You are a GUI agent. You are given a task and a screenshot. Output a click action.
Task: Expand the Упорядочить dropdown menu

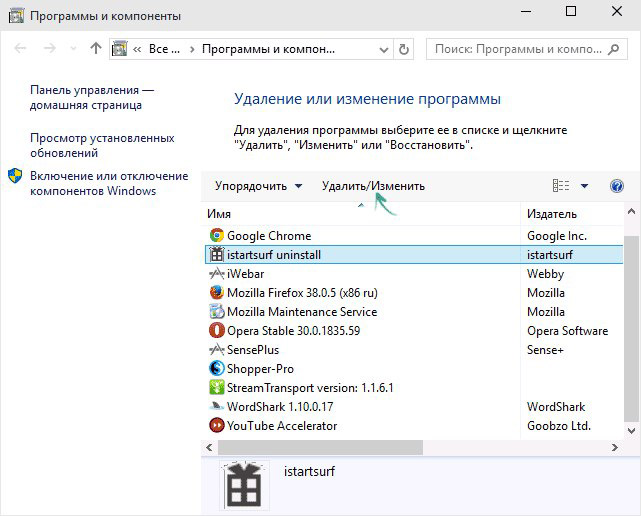[258, 186]
